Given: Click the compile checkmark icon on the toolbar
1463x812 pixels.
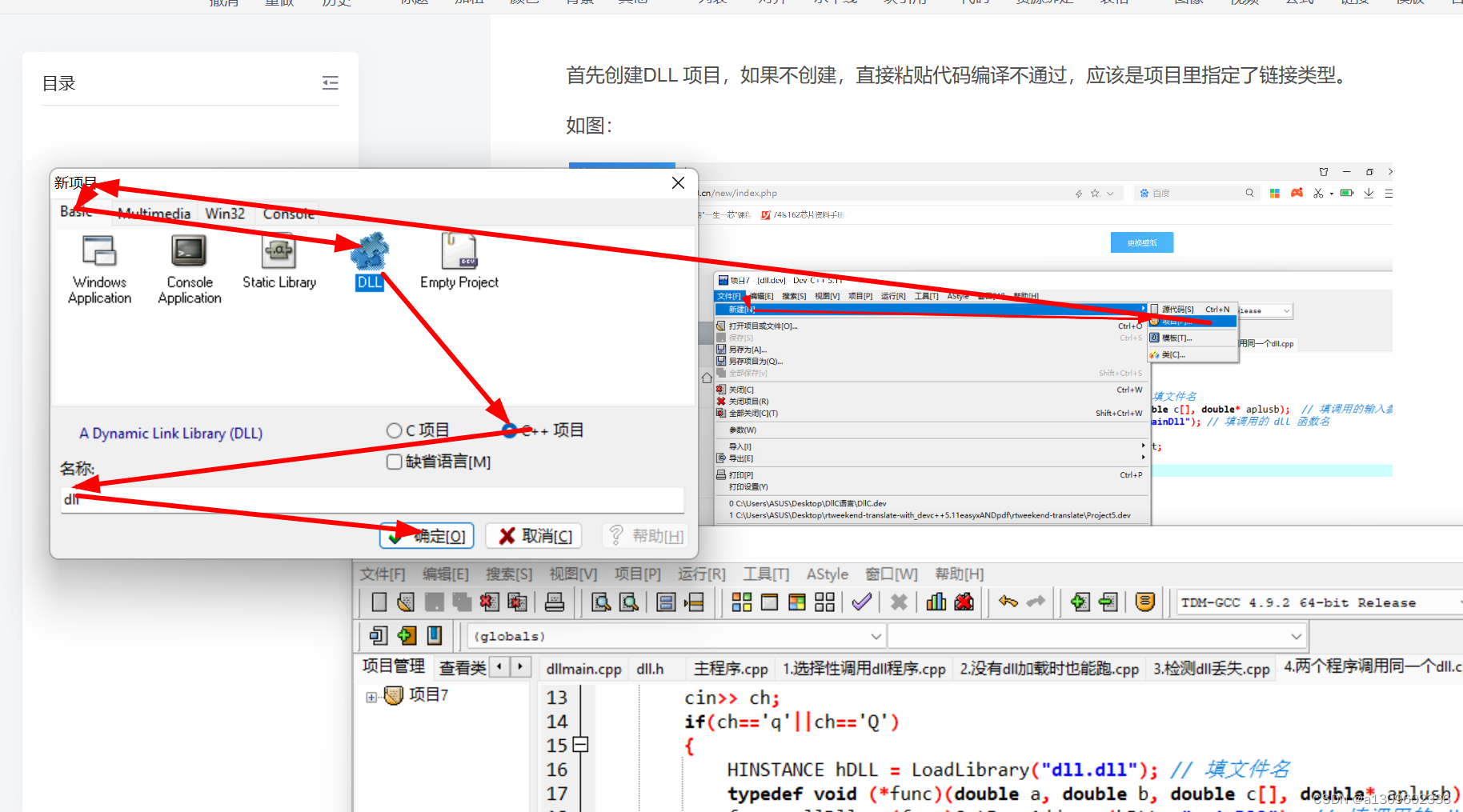Looking at the screenshot, I should [x=861, y=602].
